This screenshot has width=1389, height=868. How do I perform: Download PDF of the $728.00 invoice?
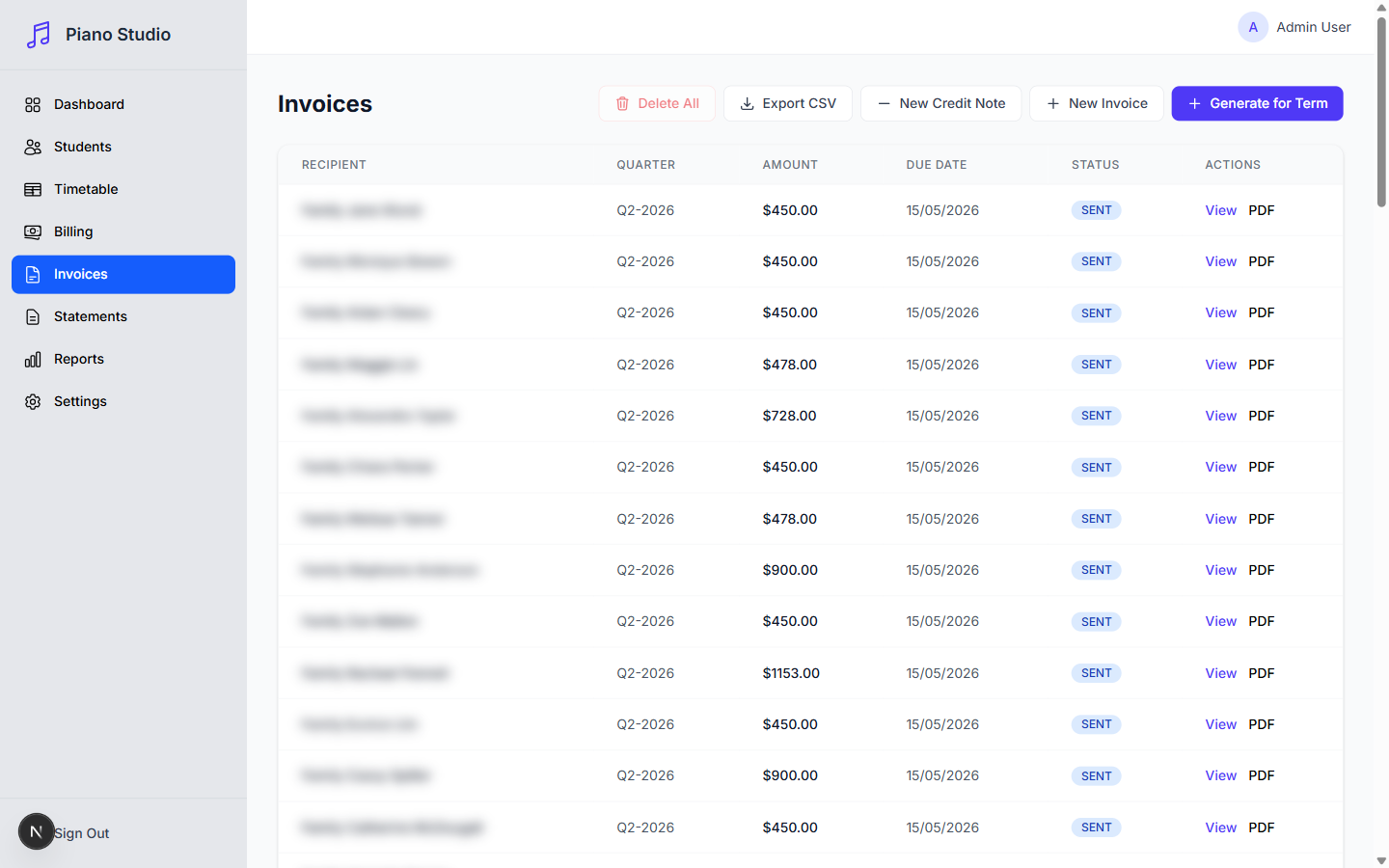[1262, 416]
